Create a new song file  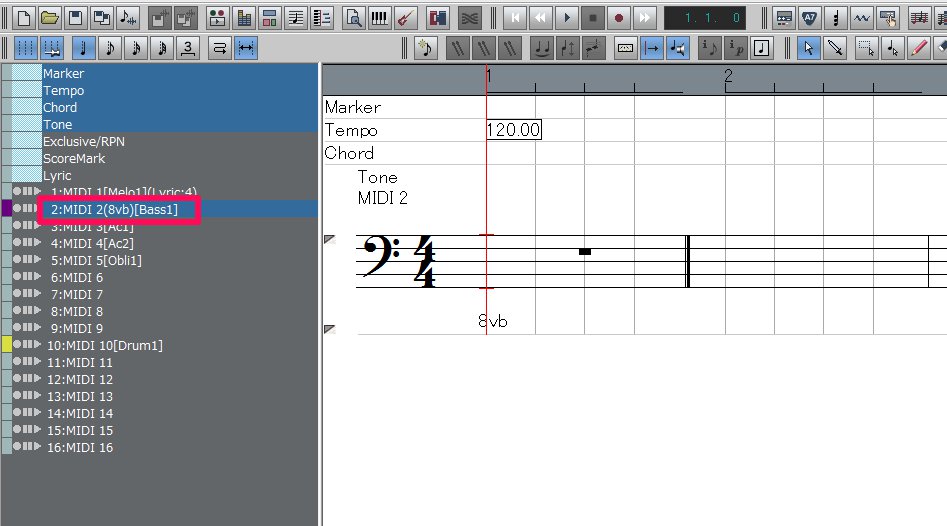pyautogui.click(x=24, y=18)
